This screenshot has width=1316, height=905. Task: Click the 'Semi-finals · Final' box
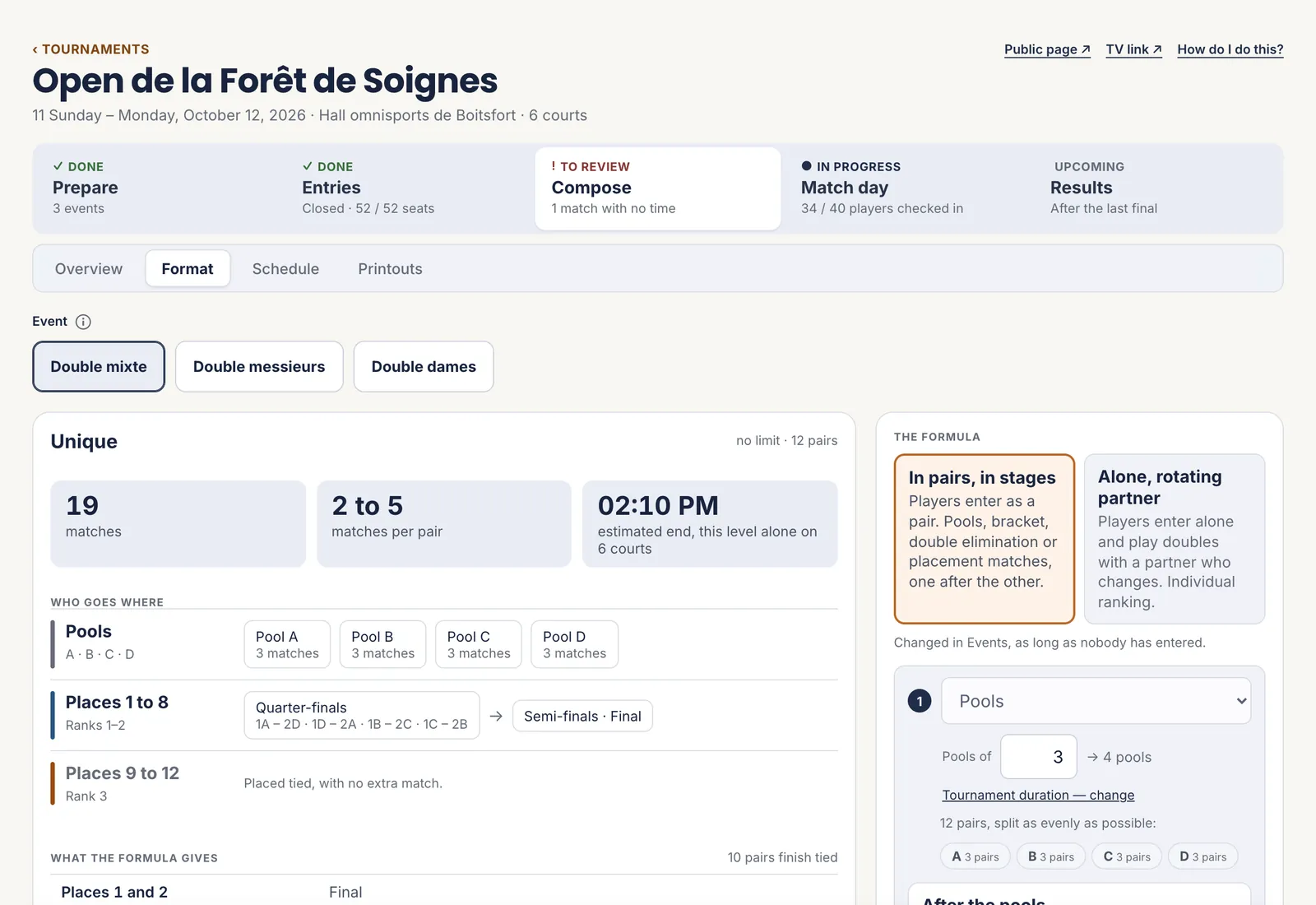(582, 716)
